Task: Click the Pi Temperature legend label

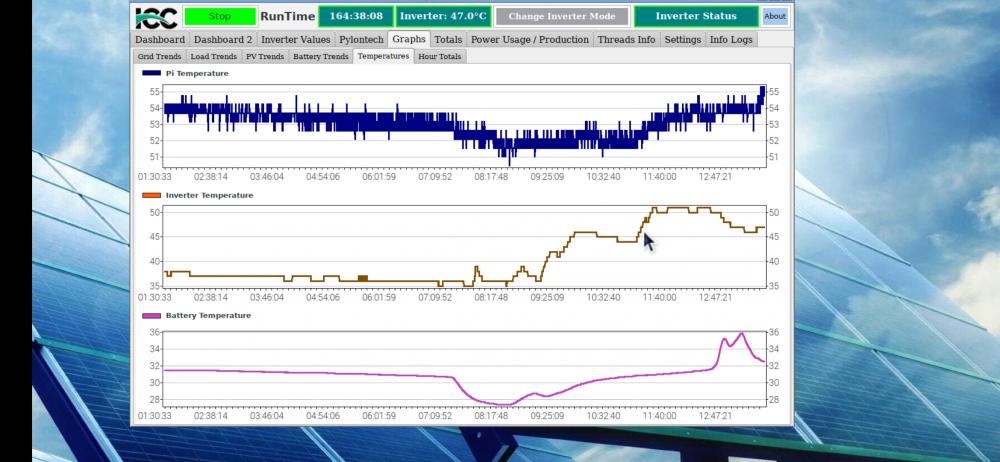Action: click(197, 73)
